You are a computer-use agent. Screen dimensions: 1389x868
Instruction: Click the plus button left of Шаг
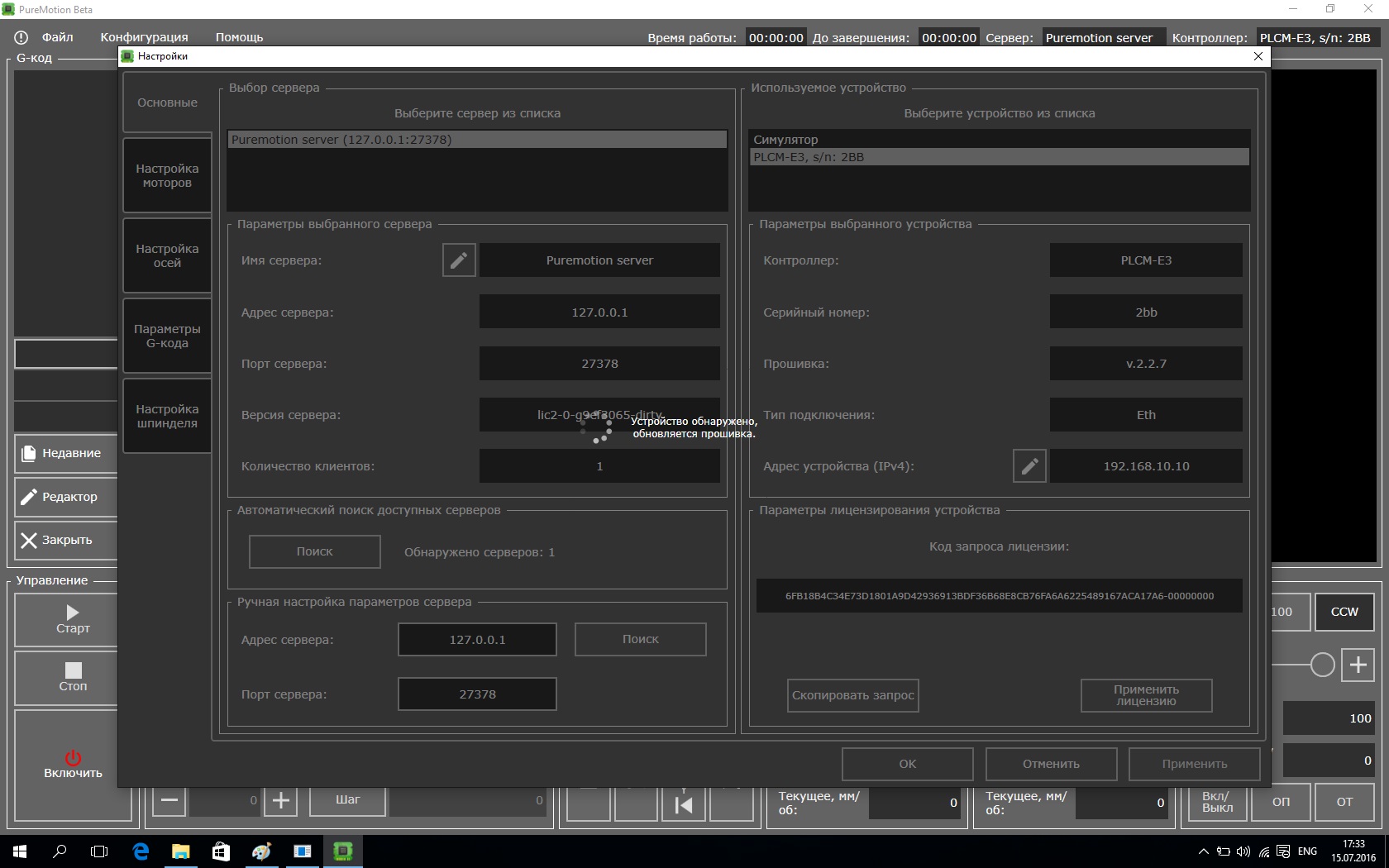(x=281, y=800)
